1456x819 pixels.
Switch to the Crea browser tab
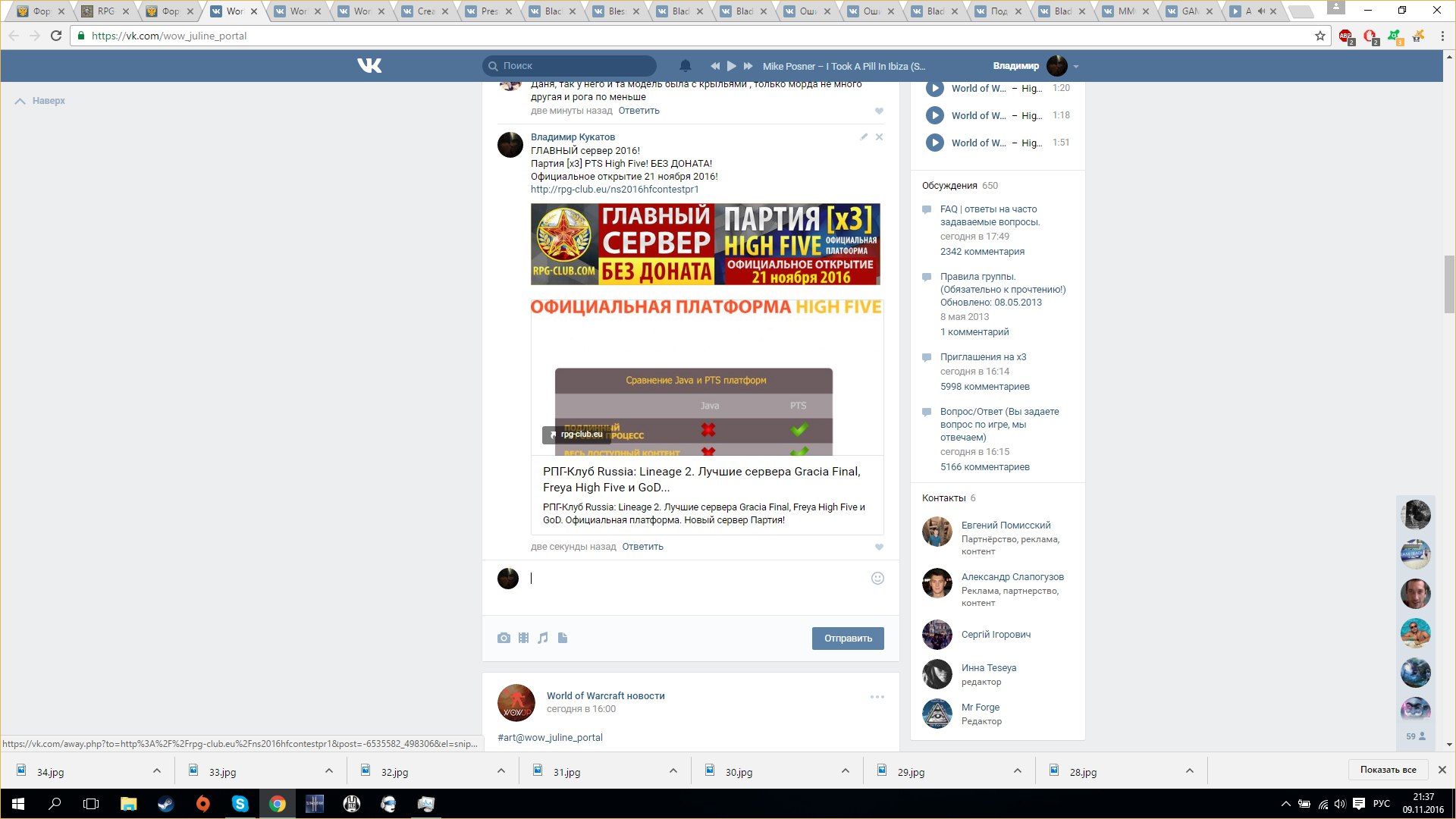click(x=425, y=11)
